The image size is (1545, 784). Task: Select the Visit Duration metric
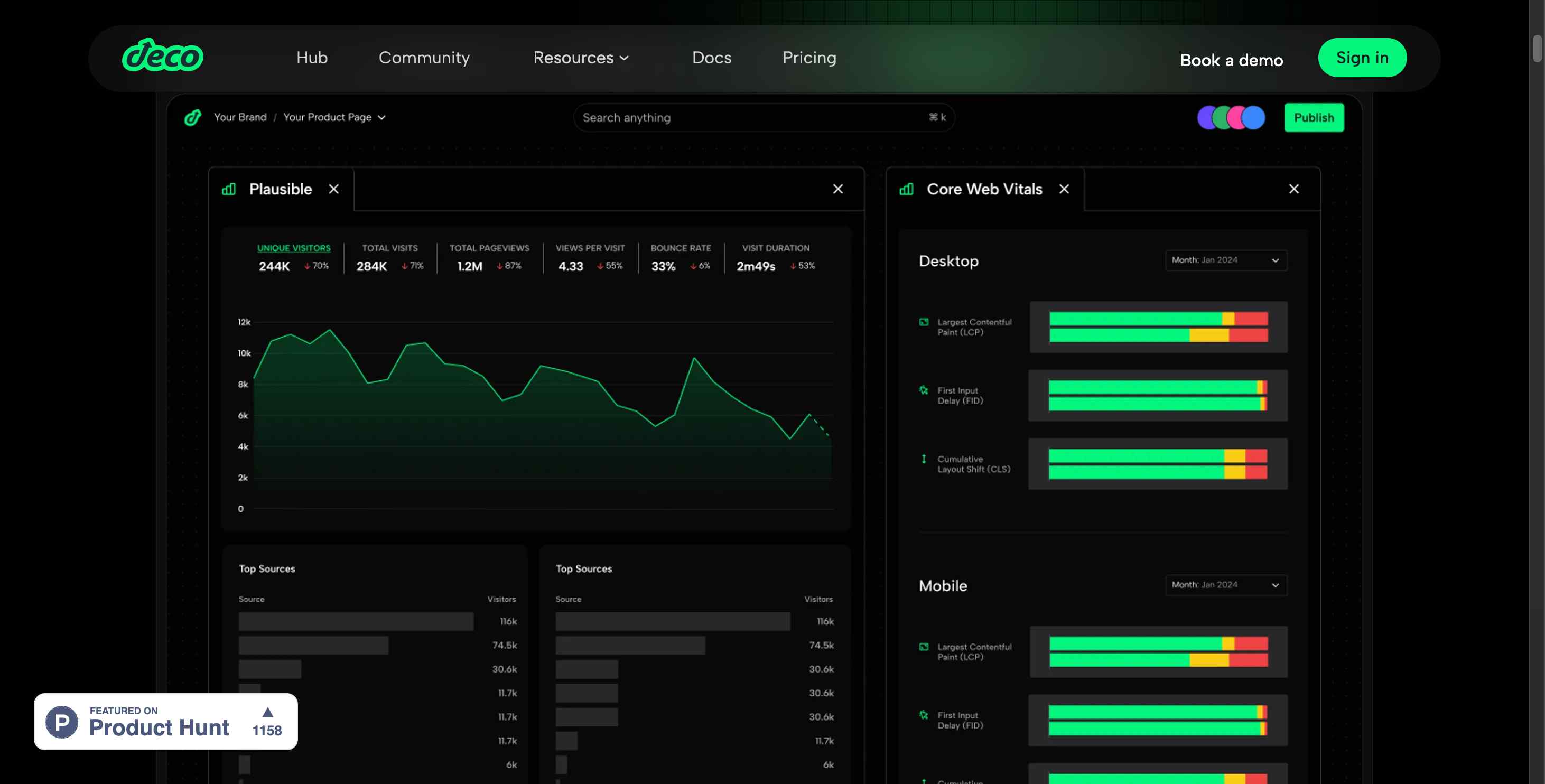[776, 257]
